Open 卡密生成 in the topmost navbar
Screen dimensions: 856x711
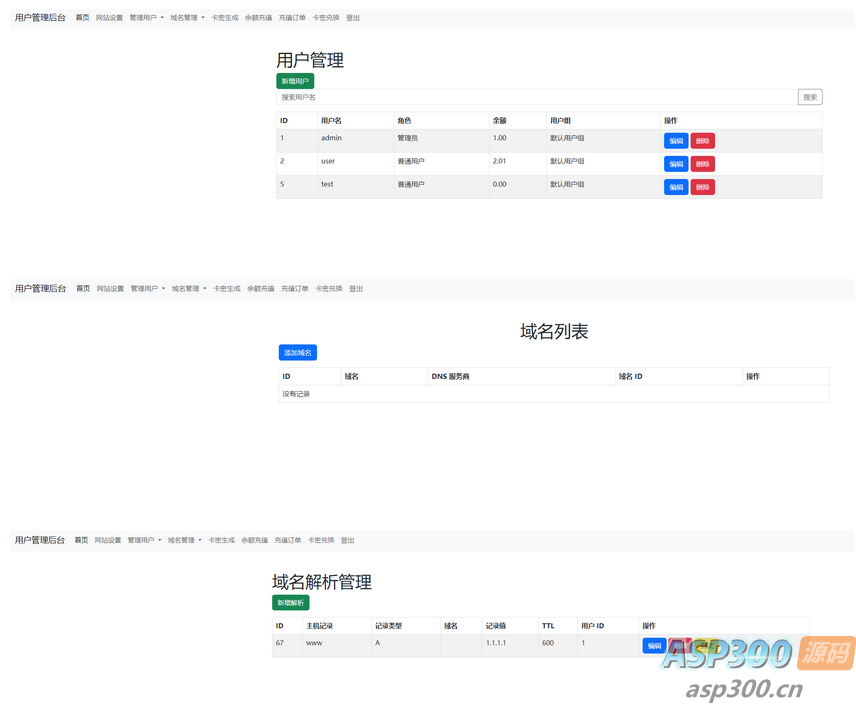[224, 18]
